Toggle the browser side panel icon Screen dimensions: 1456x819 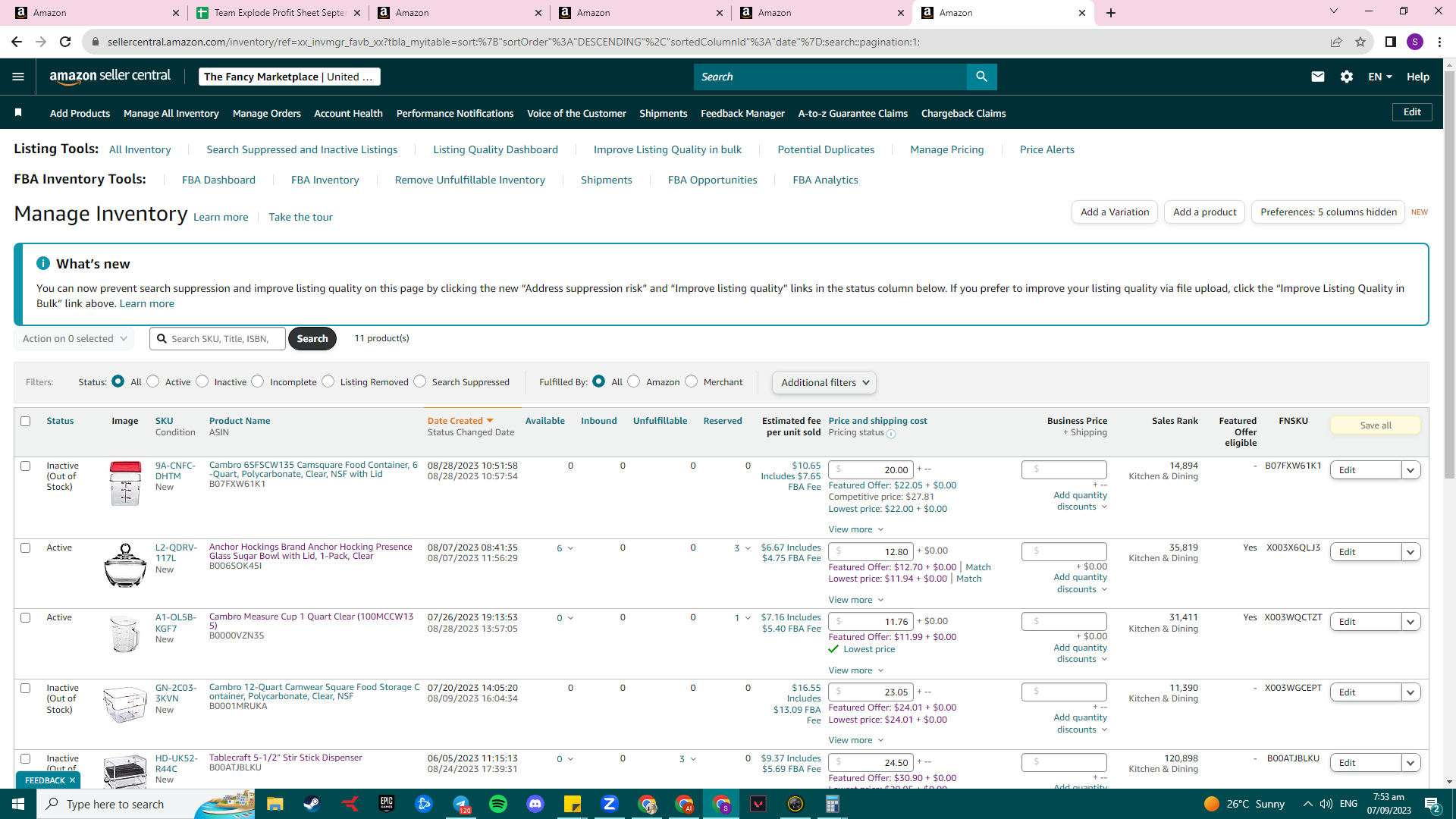tap(1391, 42)
